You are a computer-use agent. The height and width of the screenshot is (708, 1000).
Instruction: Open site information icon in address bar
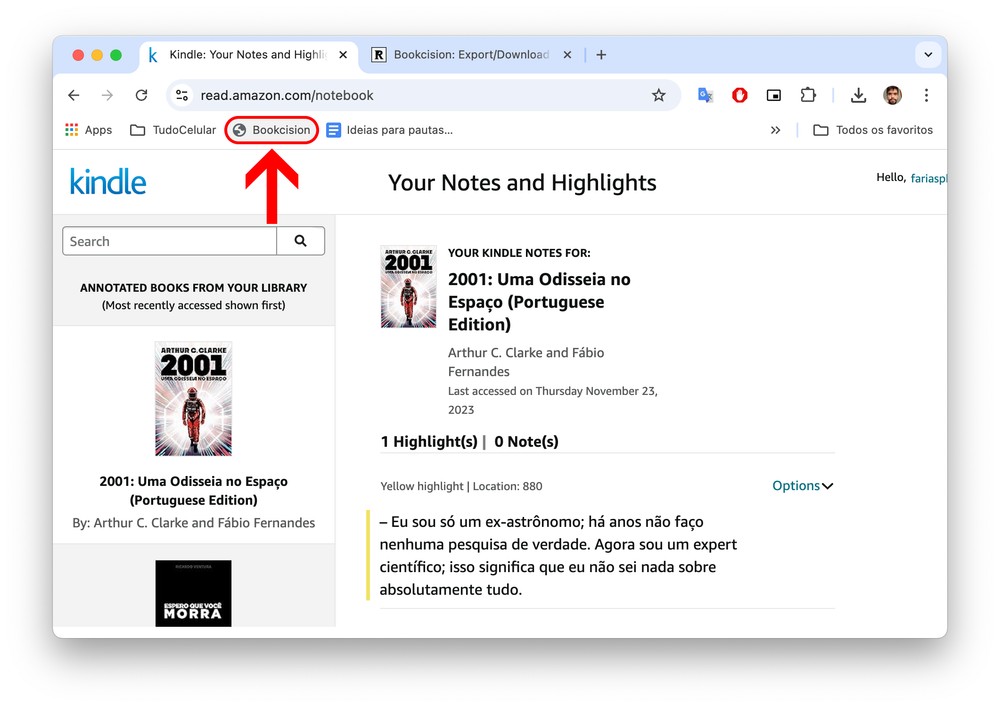coord(182,96)
